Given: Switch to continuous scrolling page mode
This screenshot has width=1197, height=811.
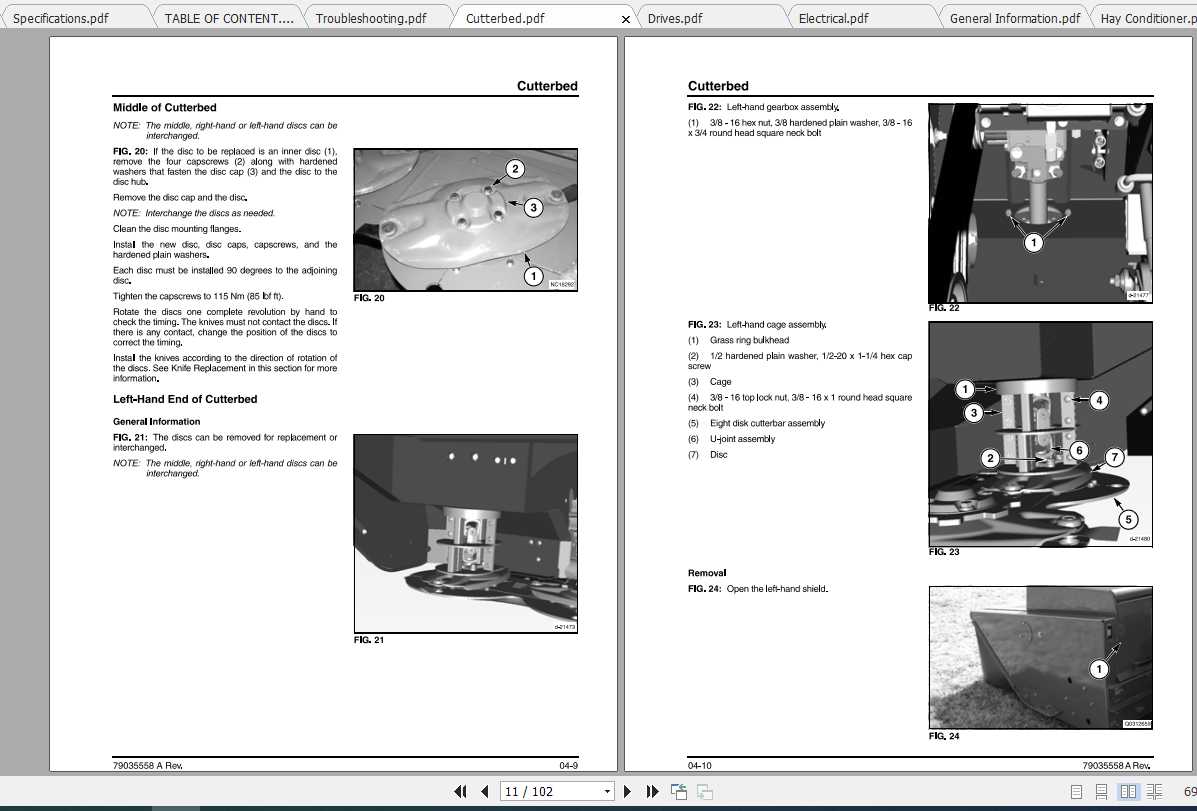Looking at the screenshot, I should point(1102,790).
